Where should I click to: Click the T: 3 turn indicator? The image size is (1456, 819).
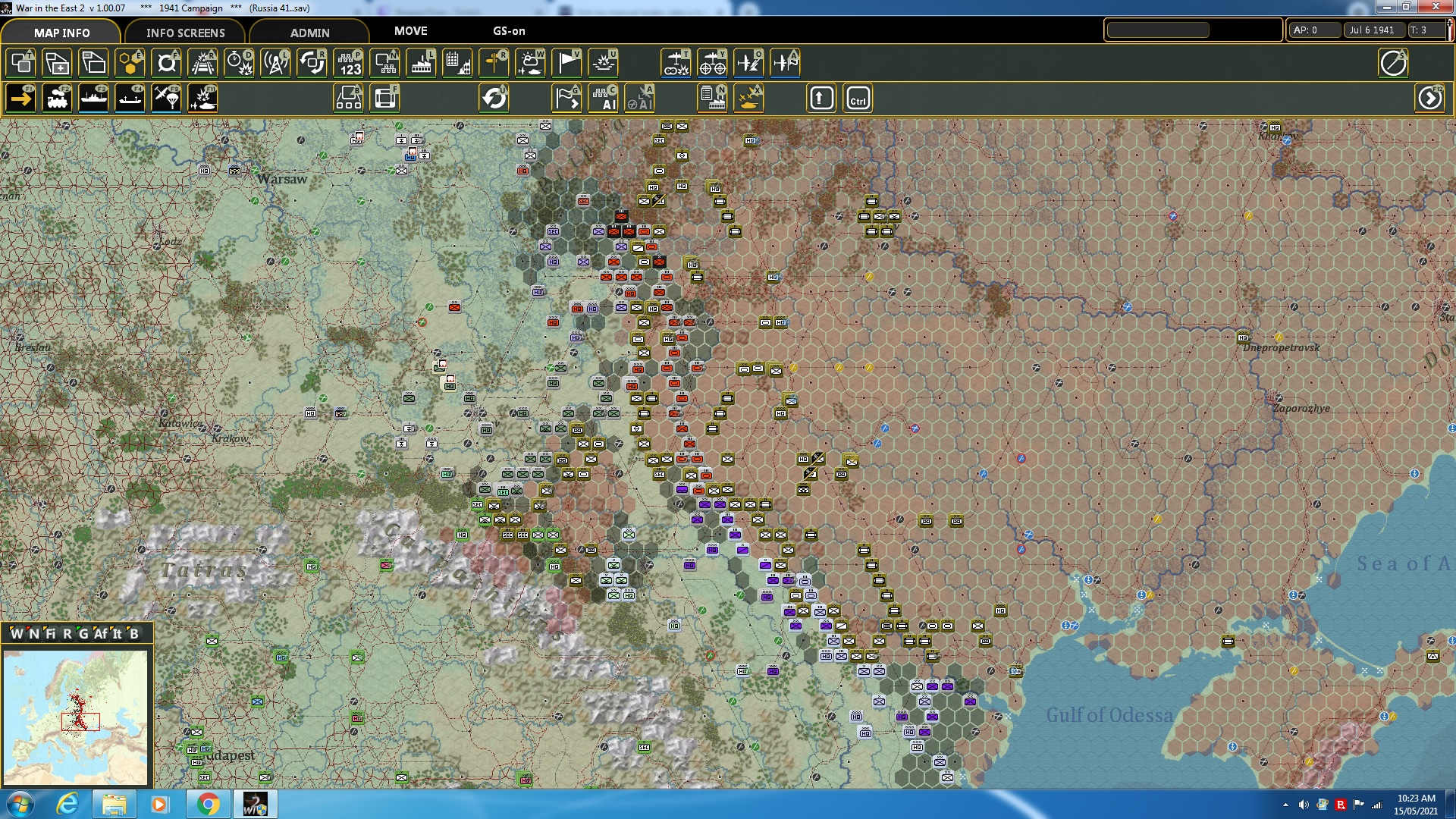click(x=1426, y=30)
